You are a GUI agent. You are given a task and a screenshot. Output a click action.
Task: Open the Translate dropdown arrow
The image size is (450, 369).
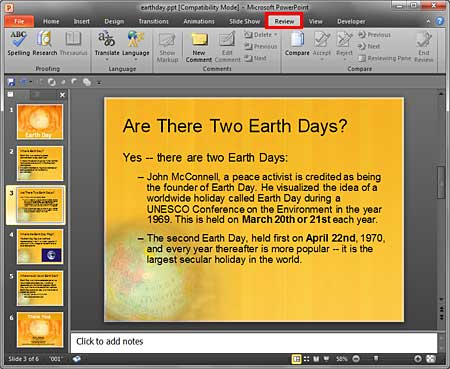coord(107,60)
